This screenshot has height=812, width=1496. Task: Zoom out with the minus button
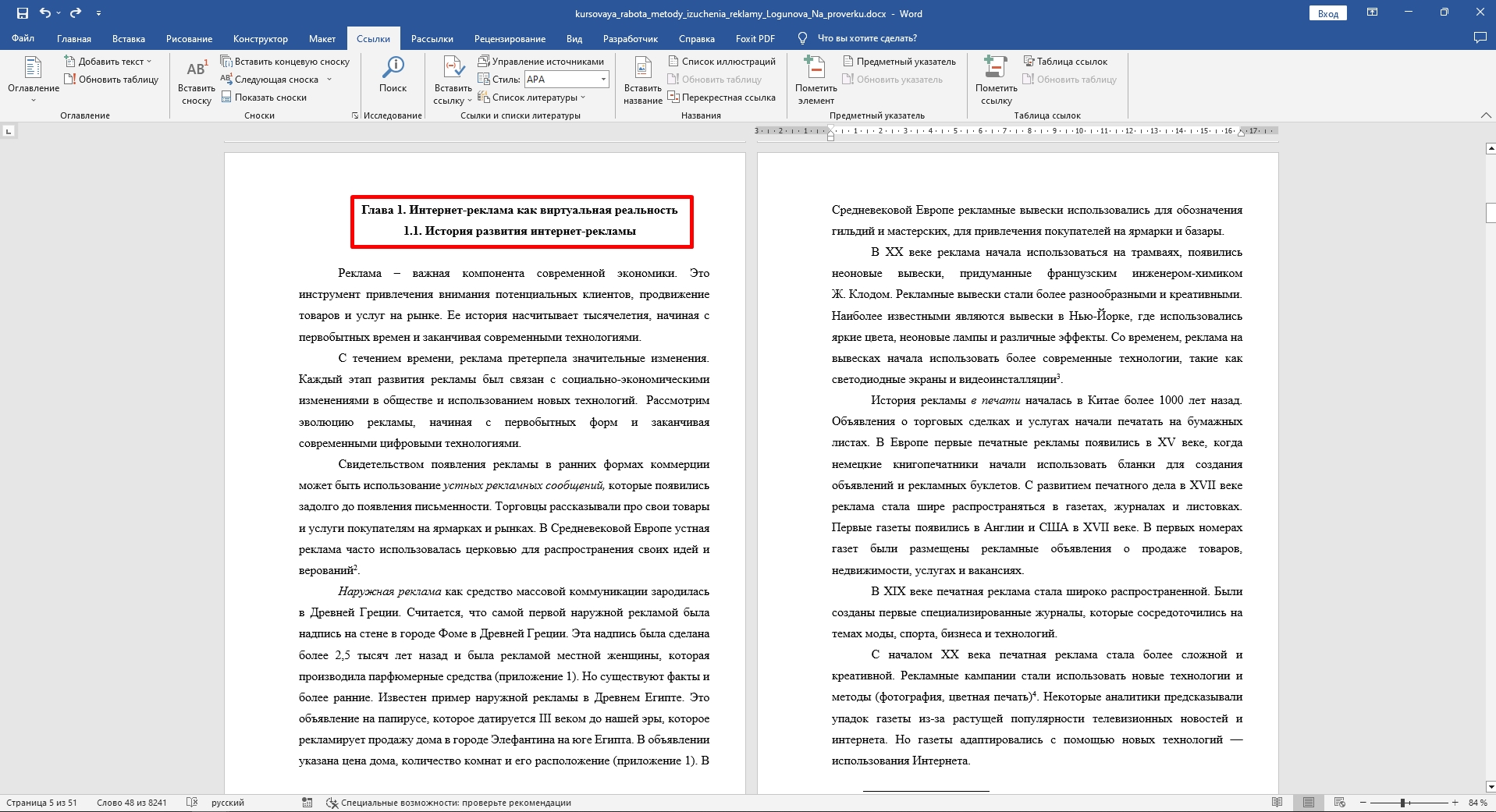pyautogui.click(x=1363, y=803)
